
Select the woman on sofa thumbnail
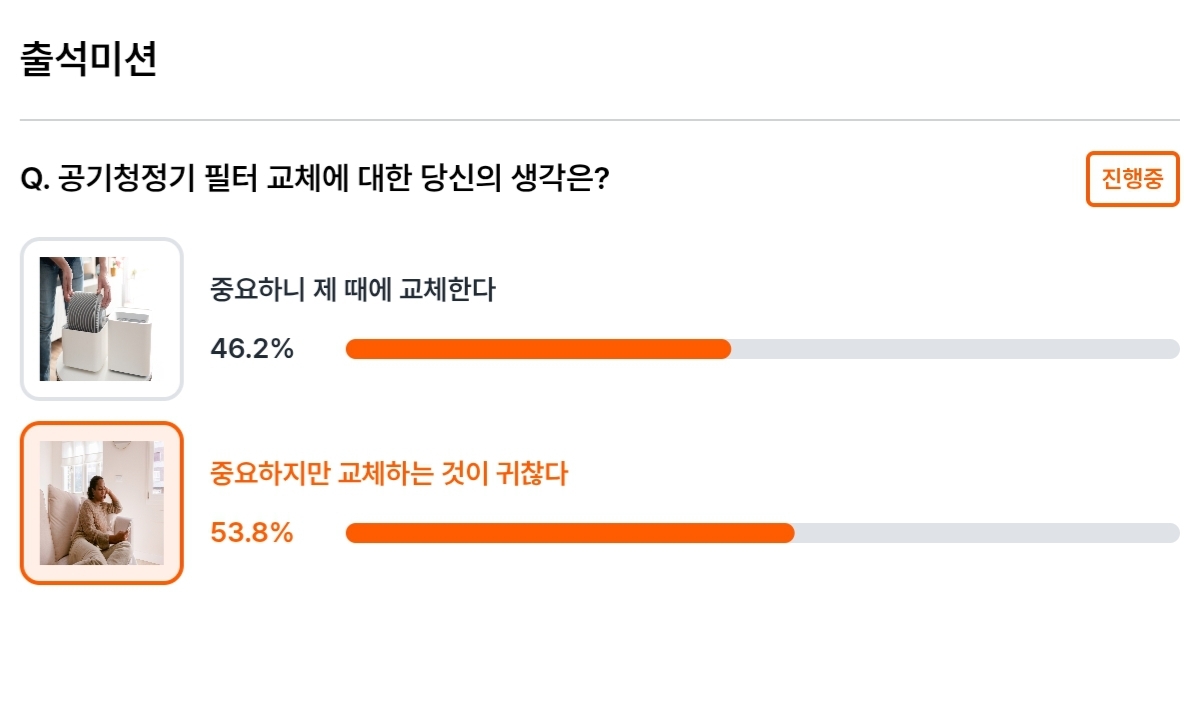click(102, 502)
